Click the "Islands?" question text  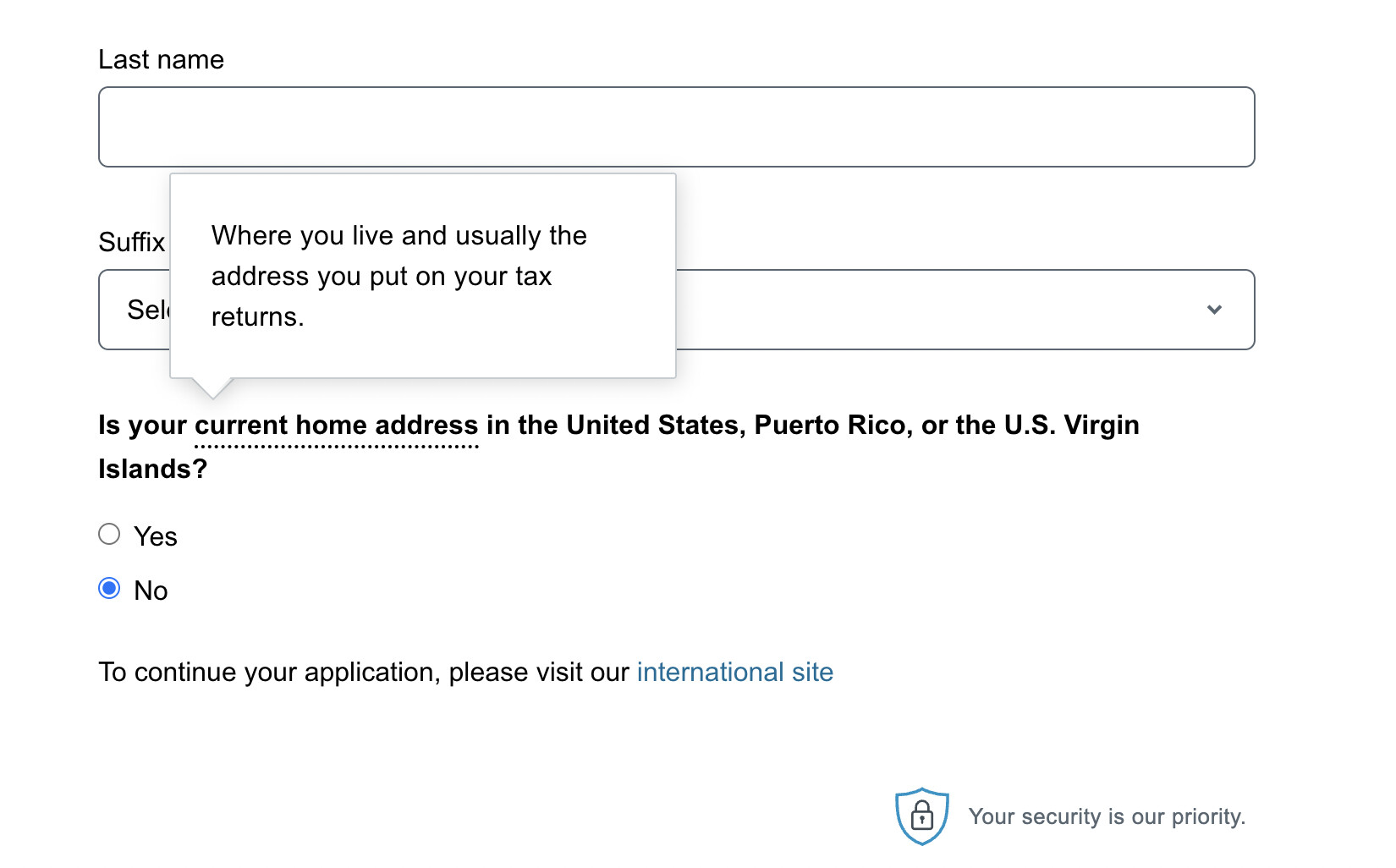[x=152, y=469]
